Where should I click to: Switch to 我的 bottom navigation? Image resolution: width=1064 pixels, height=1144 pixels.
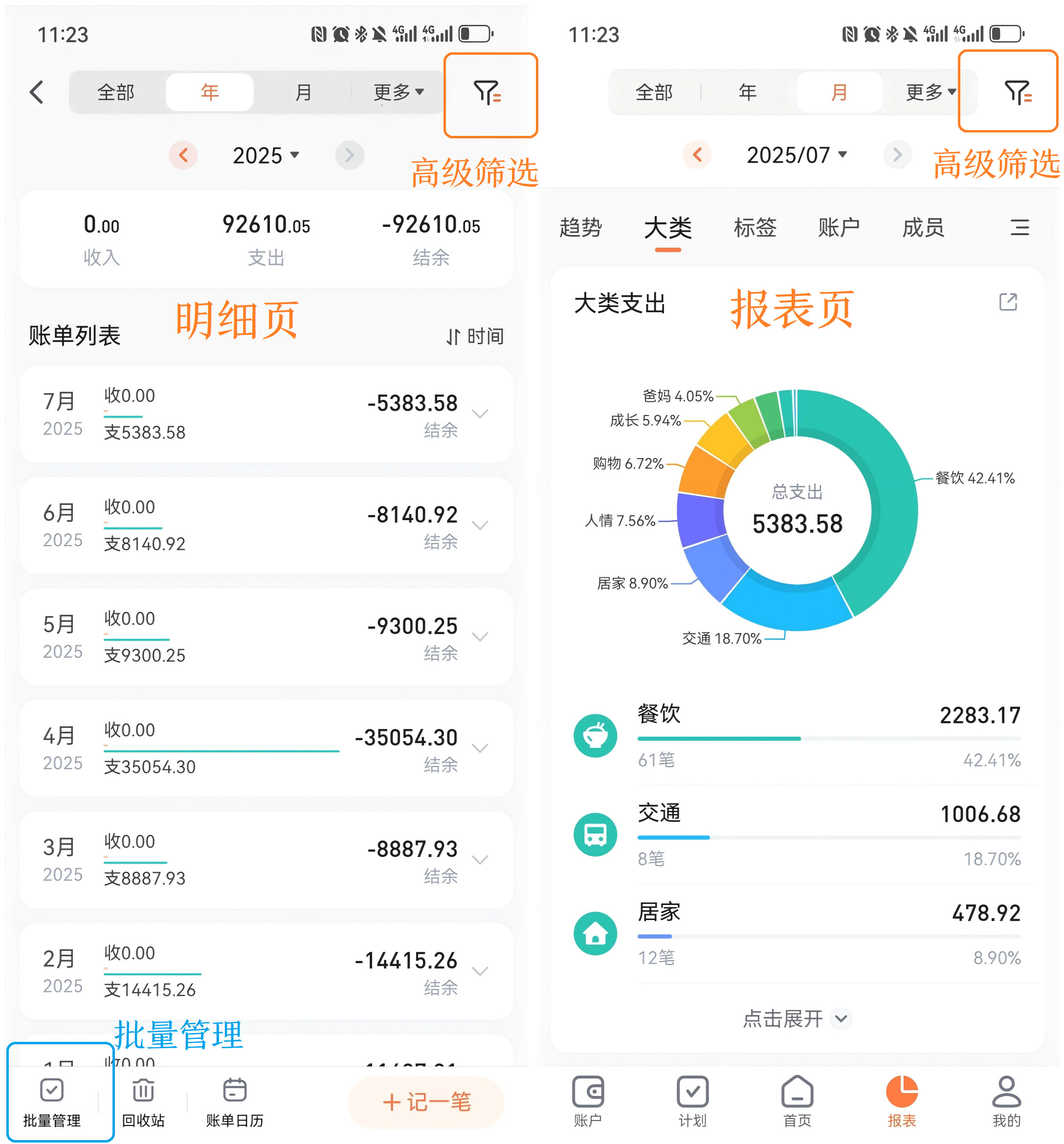point(1006,1101)
